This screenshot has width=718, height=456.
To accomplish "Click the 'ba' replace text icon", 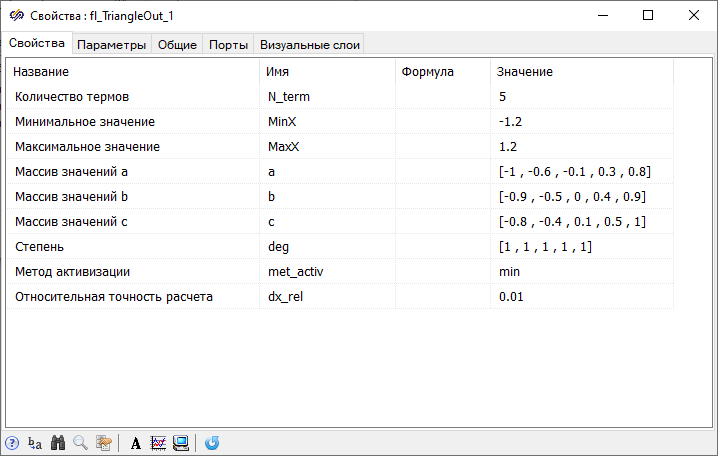I will pyautogui.click(x=35, y=443).
